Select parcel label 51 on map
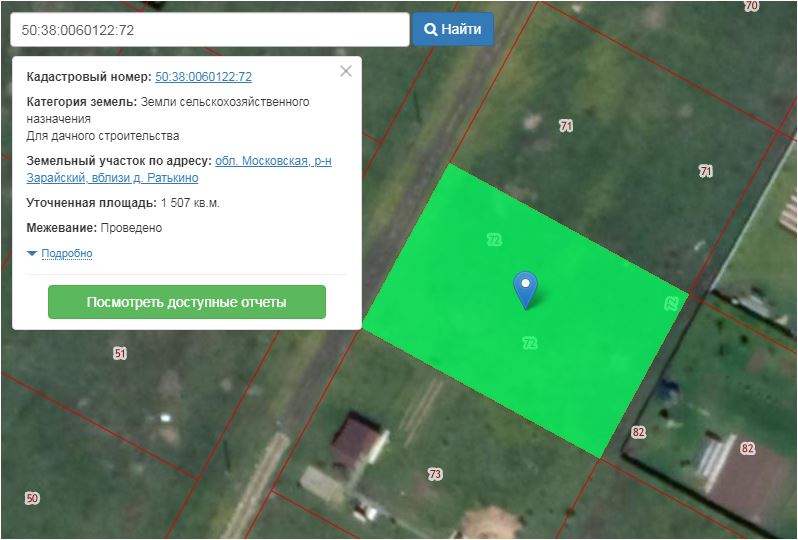 point(120,353)
